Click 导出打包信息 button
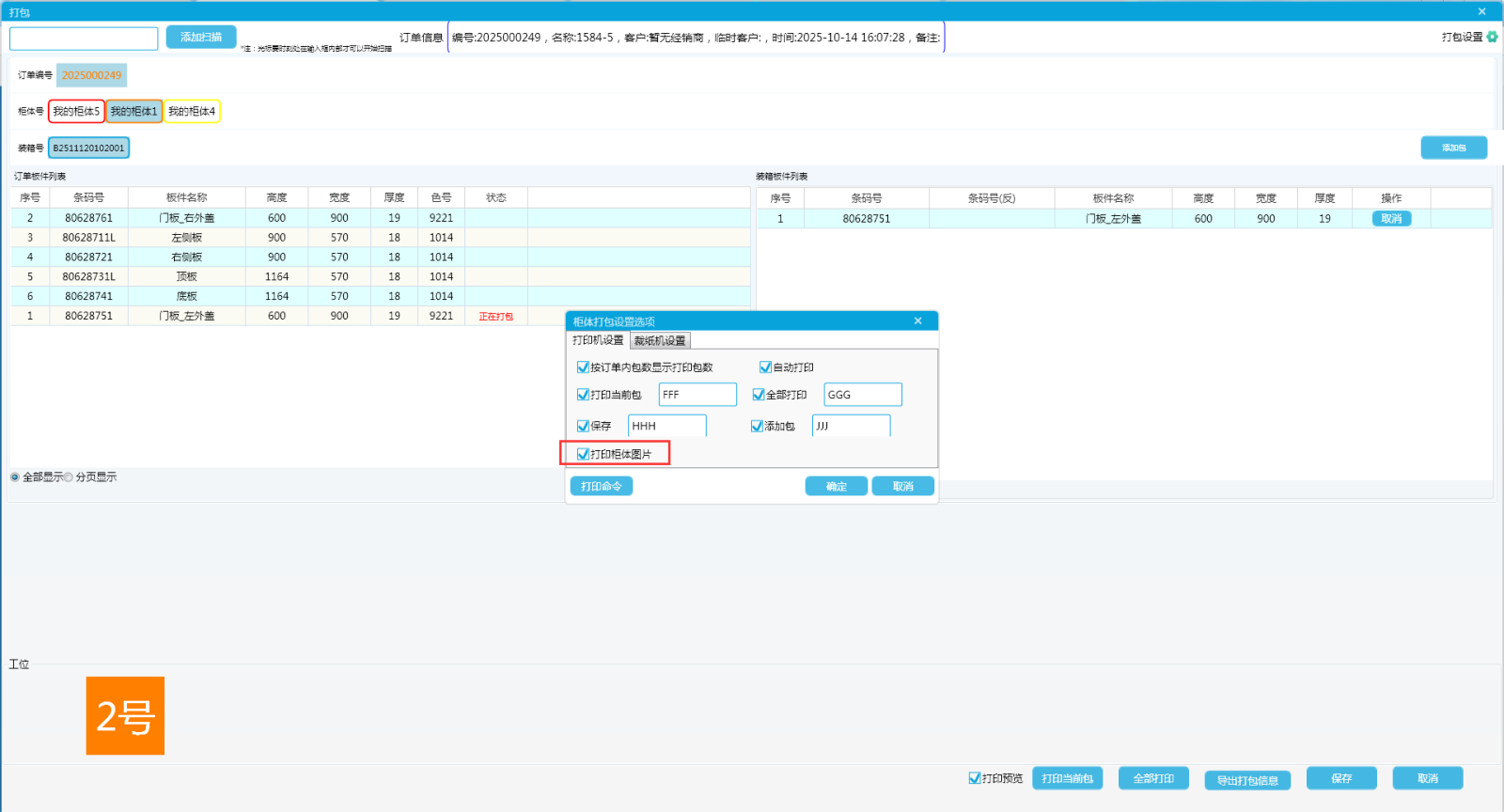 click(1247, 780)
